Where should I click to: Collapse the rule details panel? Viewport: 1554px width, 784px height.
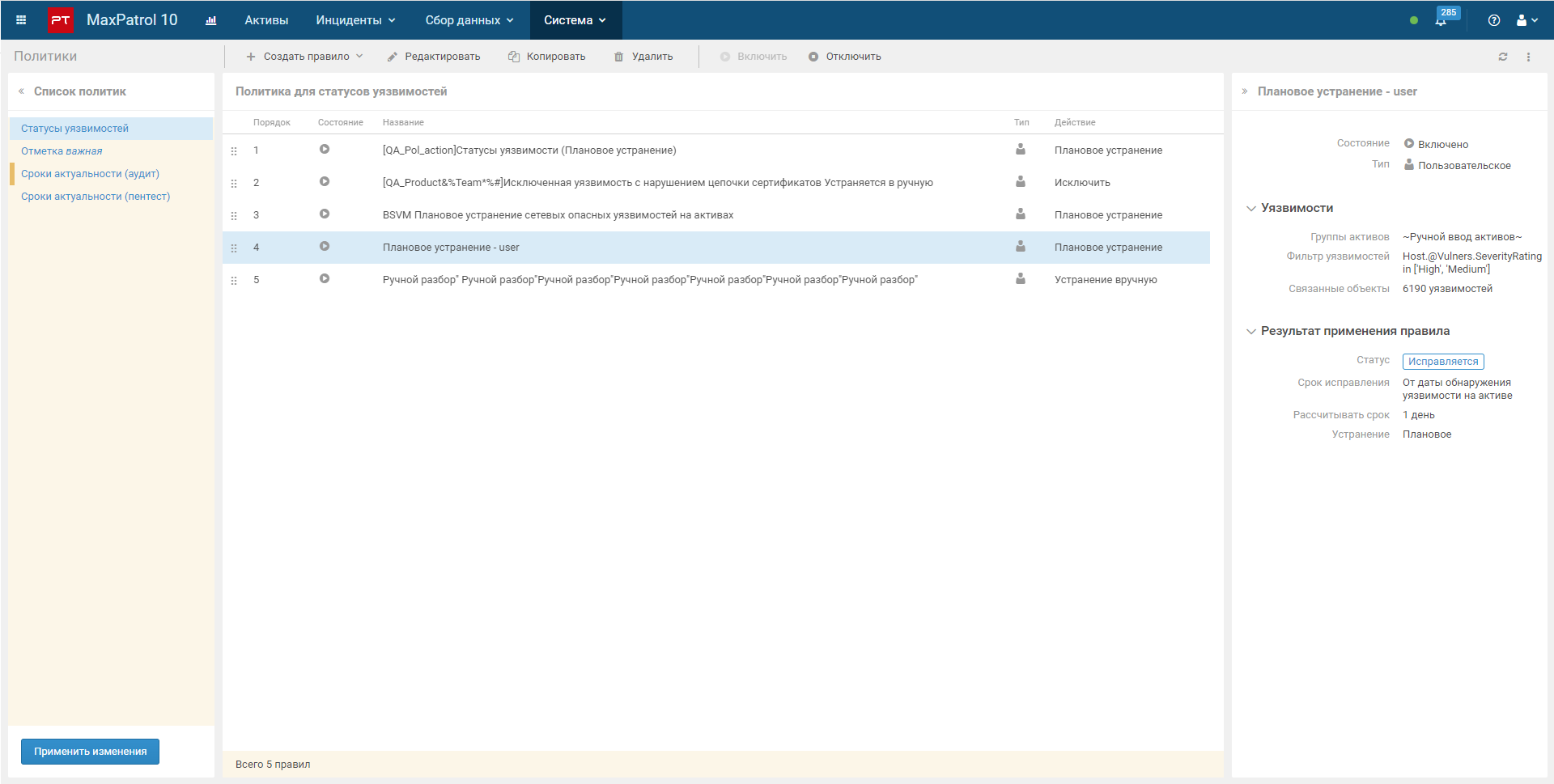tap(1245, 91)
